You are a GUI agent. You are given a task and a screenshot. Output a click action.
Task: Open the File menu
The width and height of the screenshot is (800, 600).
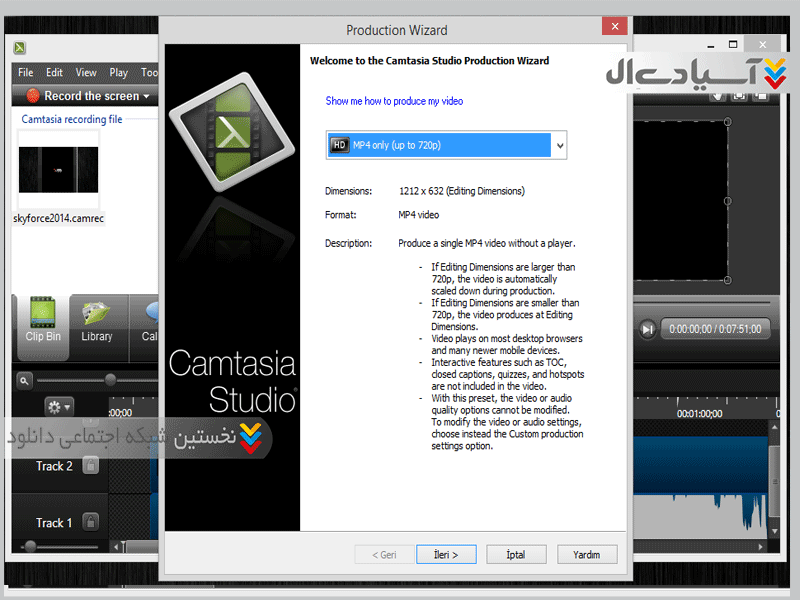pyautogui.click(x=26, y=73)
